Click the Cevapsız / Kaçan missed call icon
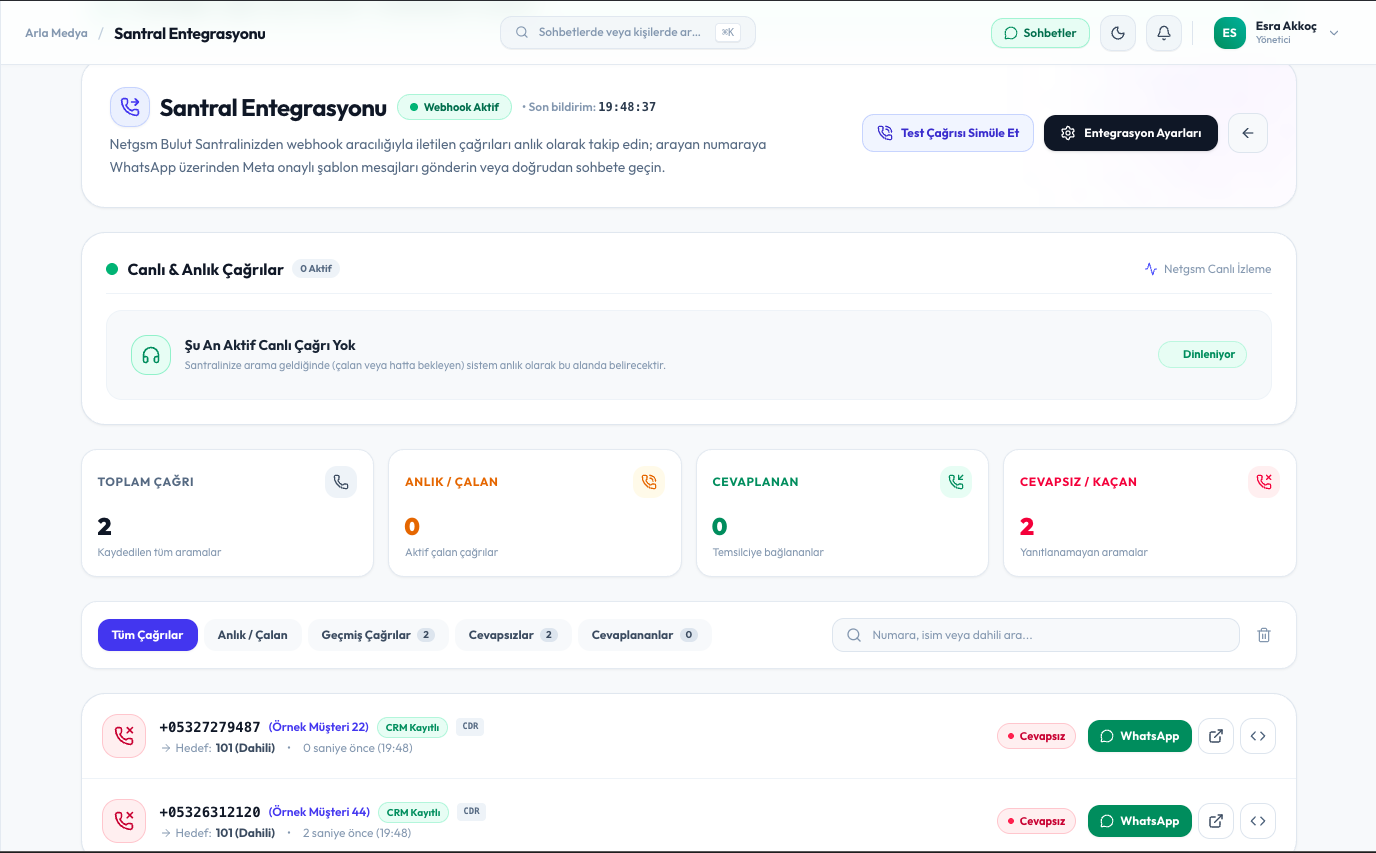The image size is (1376, 853). click(x=1264, y=482)
